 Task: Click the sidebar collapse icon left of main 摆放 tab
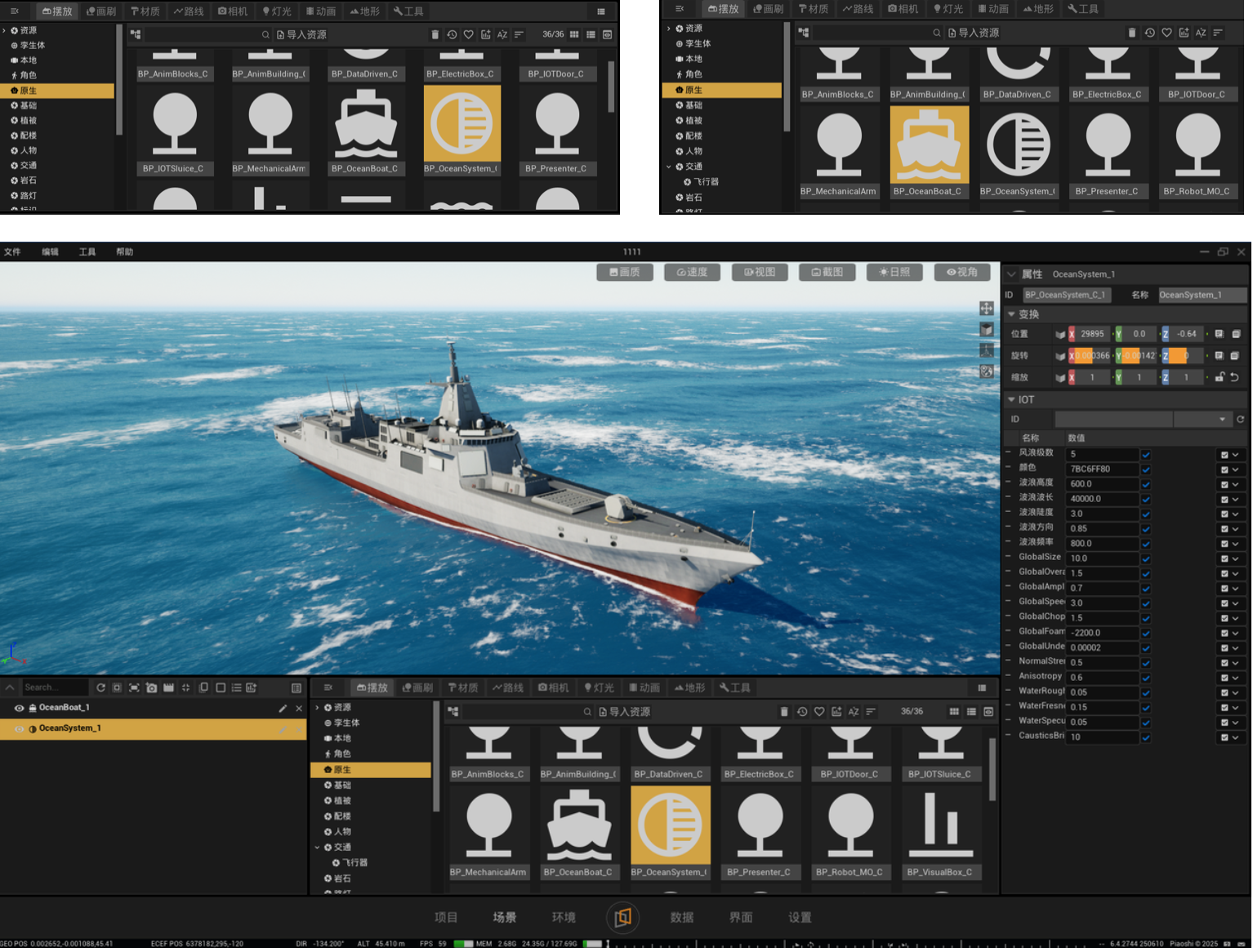pyautogui.click(x=328, y=687)
